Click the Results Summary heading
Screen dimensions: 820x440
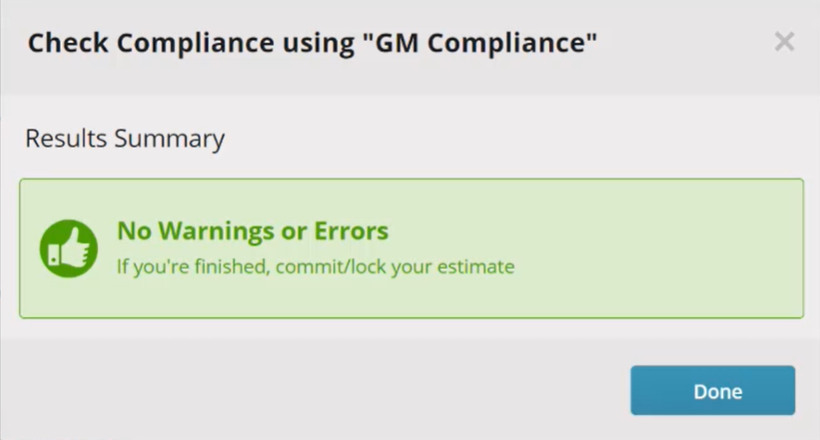(x=125, y=139)
